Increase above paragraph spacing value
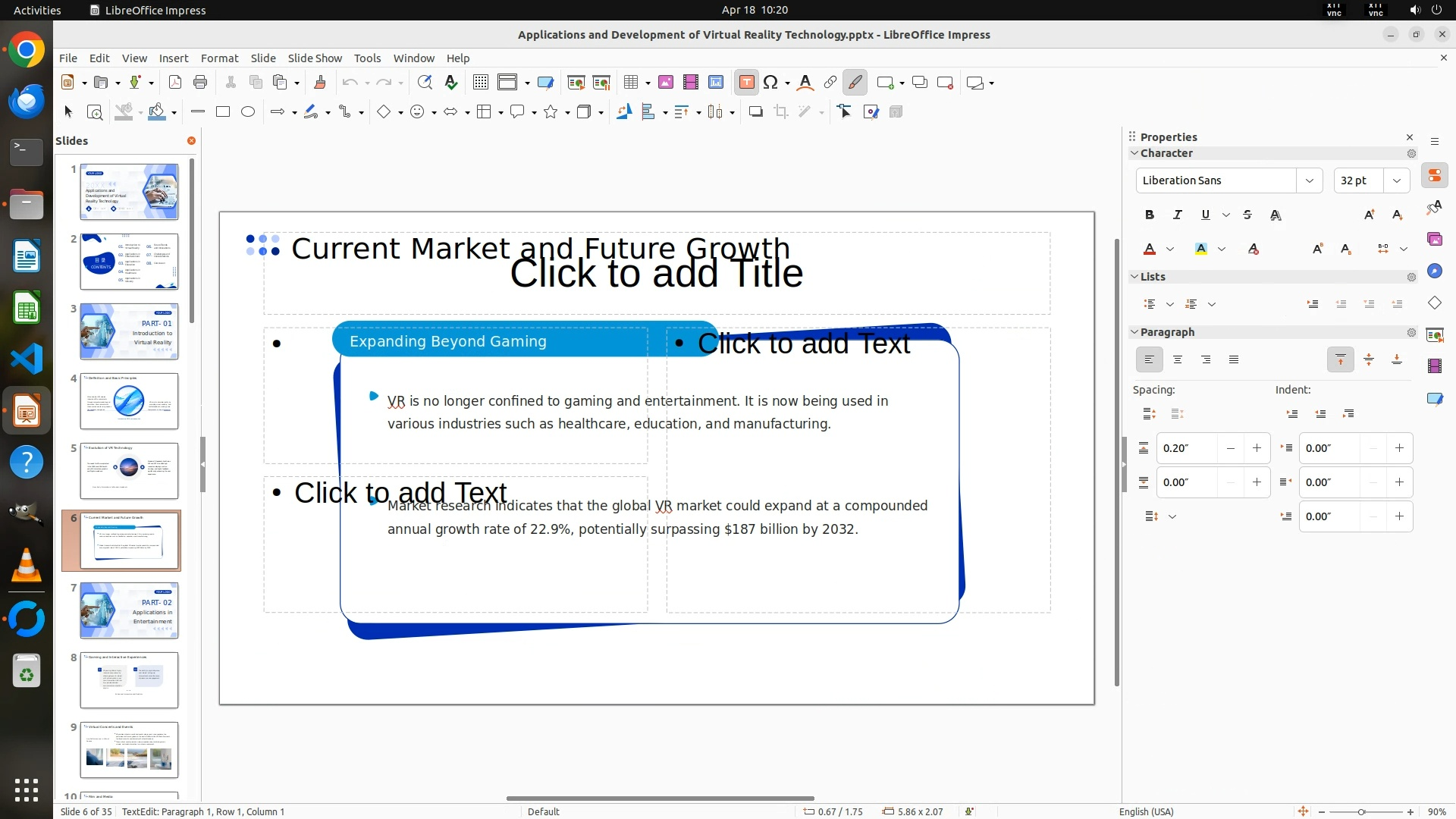 pos(1257,448)
